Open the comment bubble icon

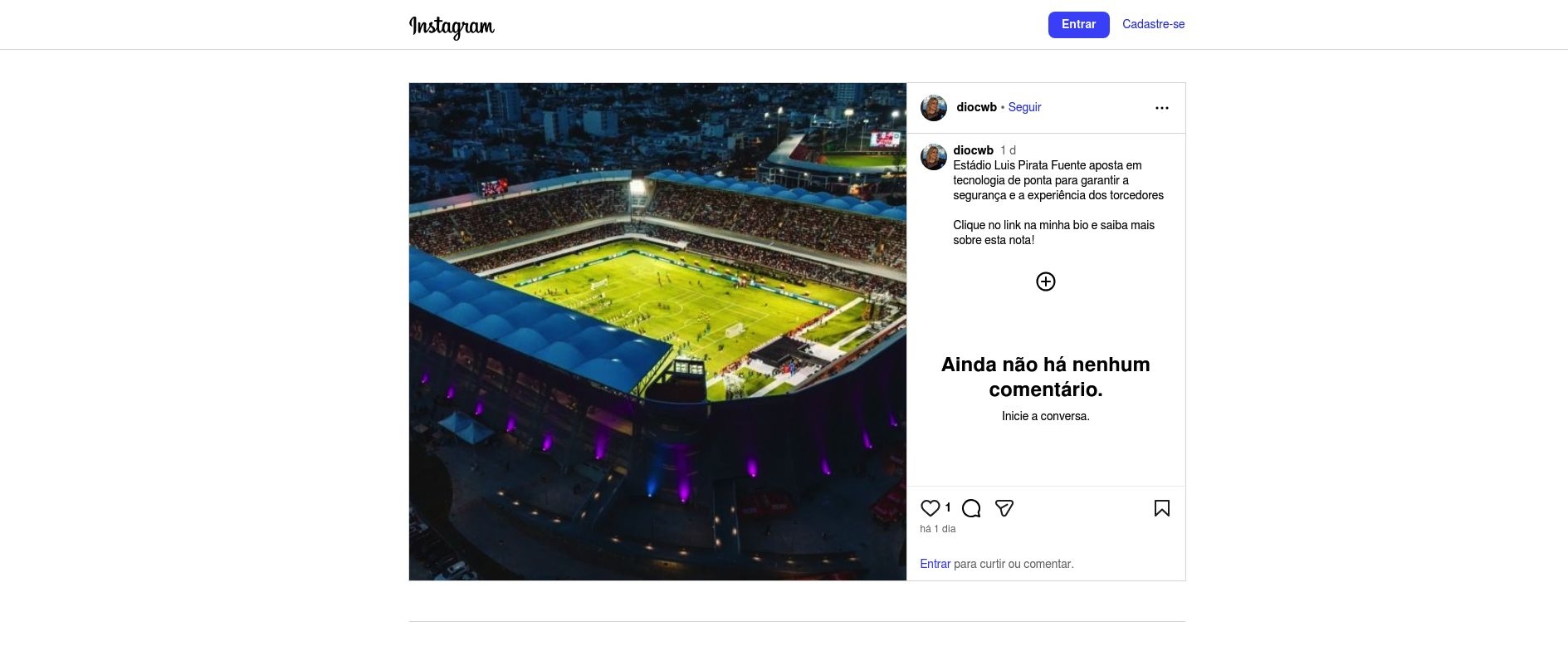tap(971, 508)
